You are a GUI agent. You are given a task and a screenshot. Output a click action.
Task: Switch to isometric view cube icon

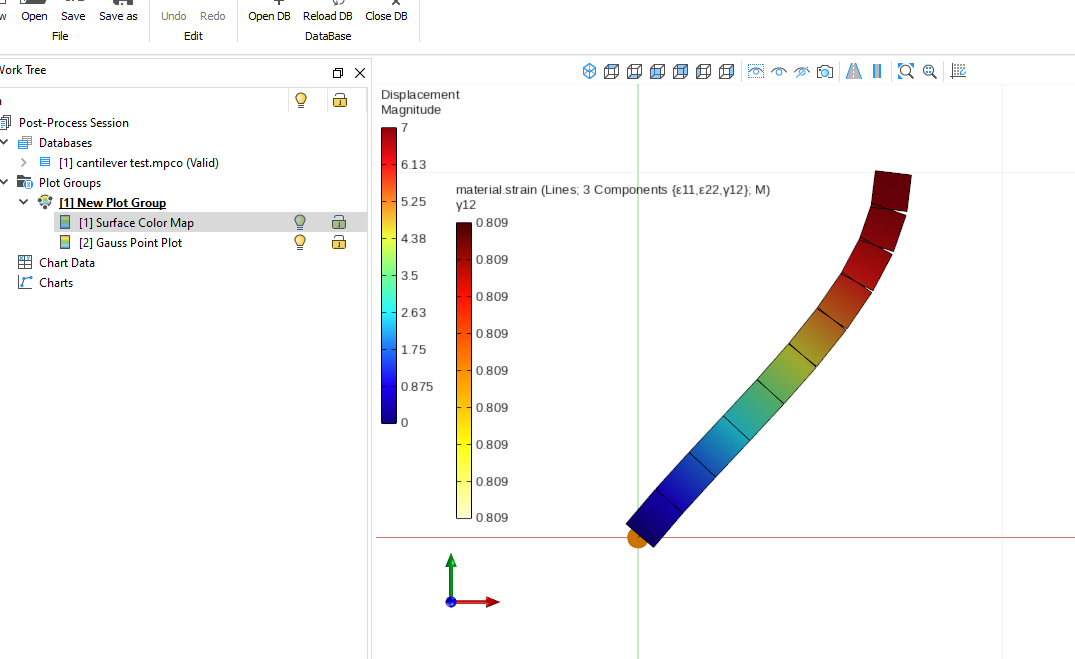coord(590,71)
